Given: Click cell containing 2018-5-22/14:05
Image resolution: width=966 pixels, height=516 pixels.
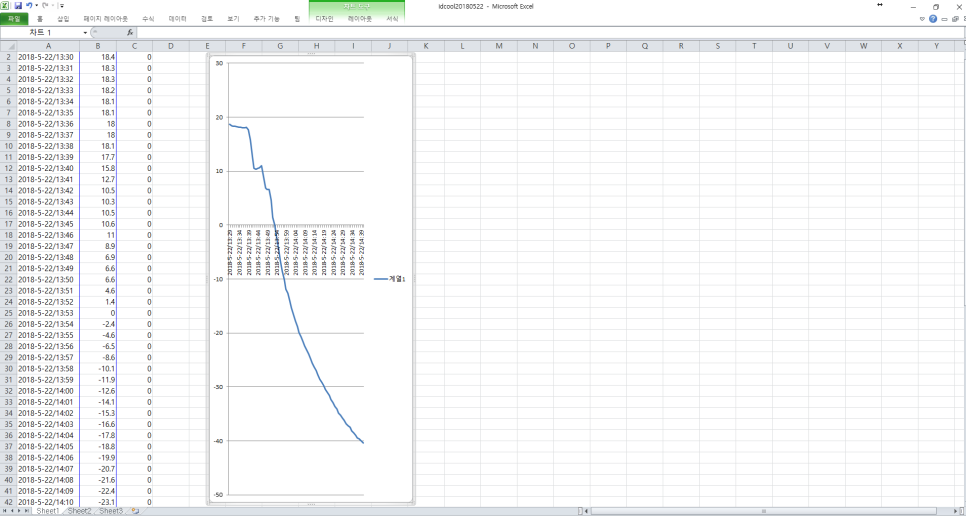Looking at the screenshot, I should coord(48,446).
